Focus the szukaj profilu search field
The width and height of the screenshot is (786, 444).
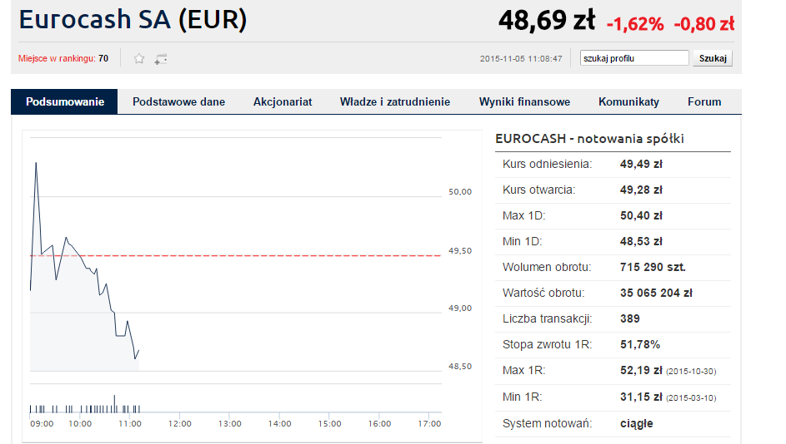pyautogui.click(x=634, y=58)
